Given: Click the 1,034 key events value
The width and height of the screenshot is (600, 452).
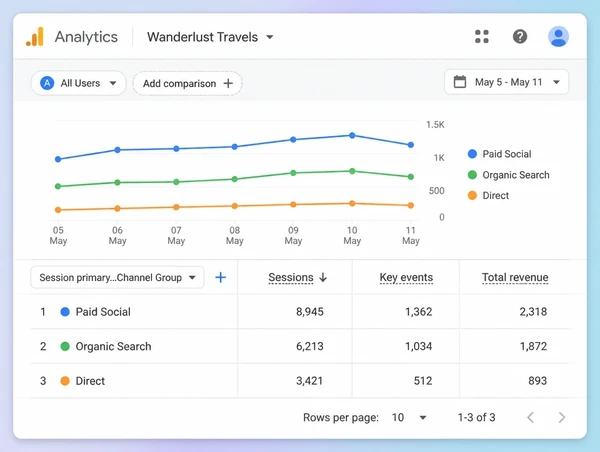Looking at the screenshot, I should [x=419, y=346].
